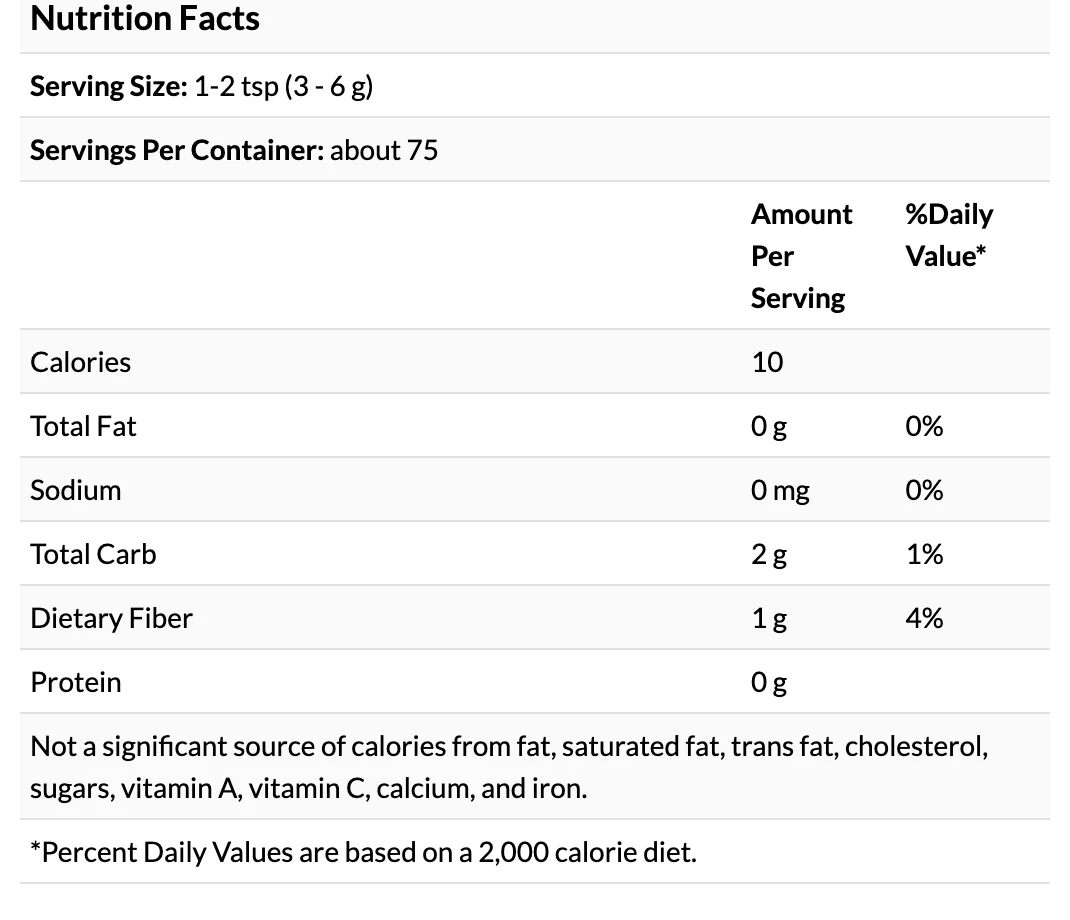Select the 1-2 tsp (3 - 6 g) value
Viewport: 1070px width, 920px height.
(x=284, y=87)
